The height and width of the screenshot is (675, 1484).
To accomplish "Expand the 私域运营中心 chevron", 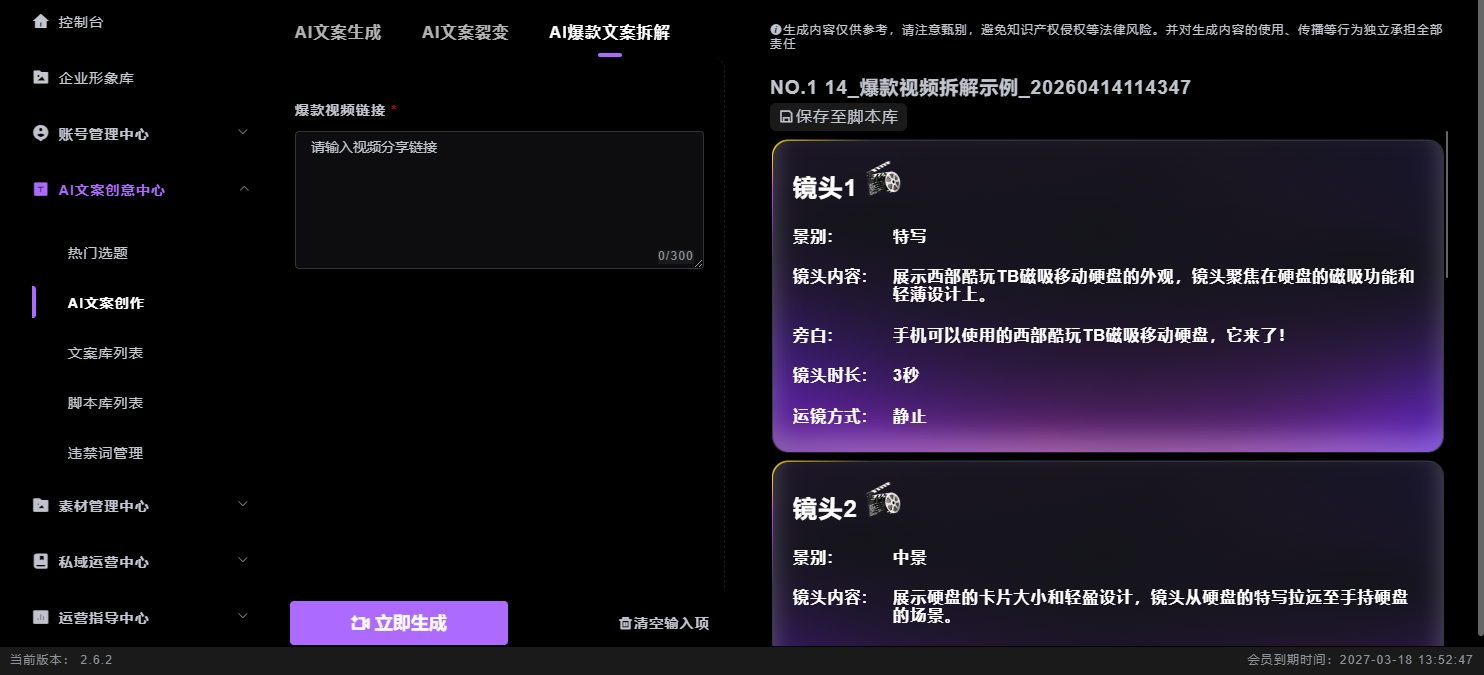I will [x=243, y=560].
